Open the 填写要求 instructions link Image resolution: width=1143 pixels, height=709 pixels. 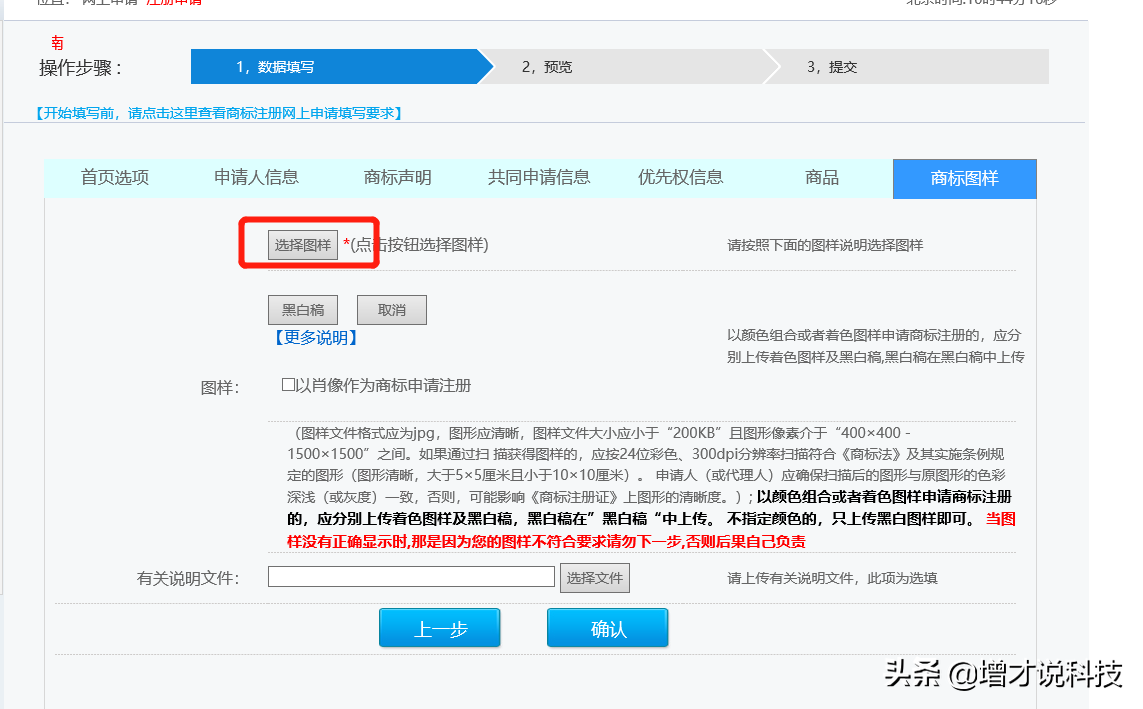click(x=219, y=113)
